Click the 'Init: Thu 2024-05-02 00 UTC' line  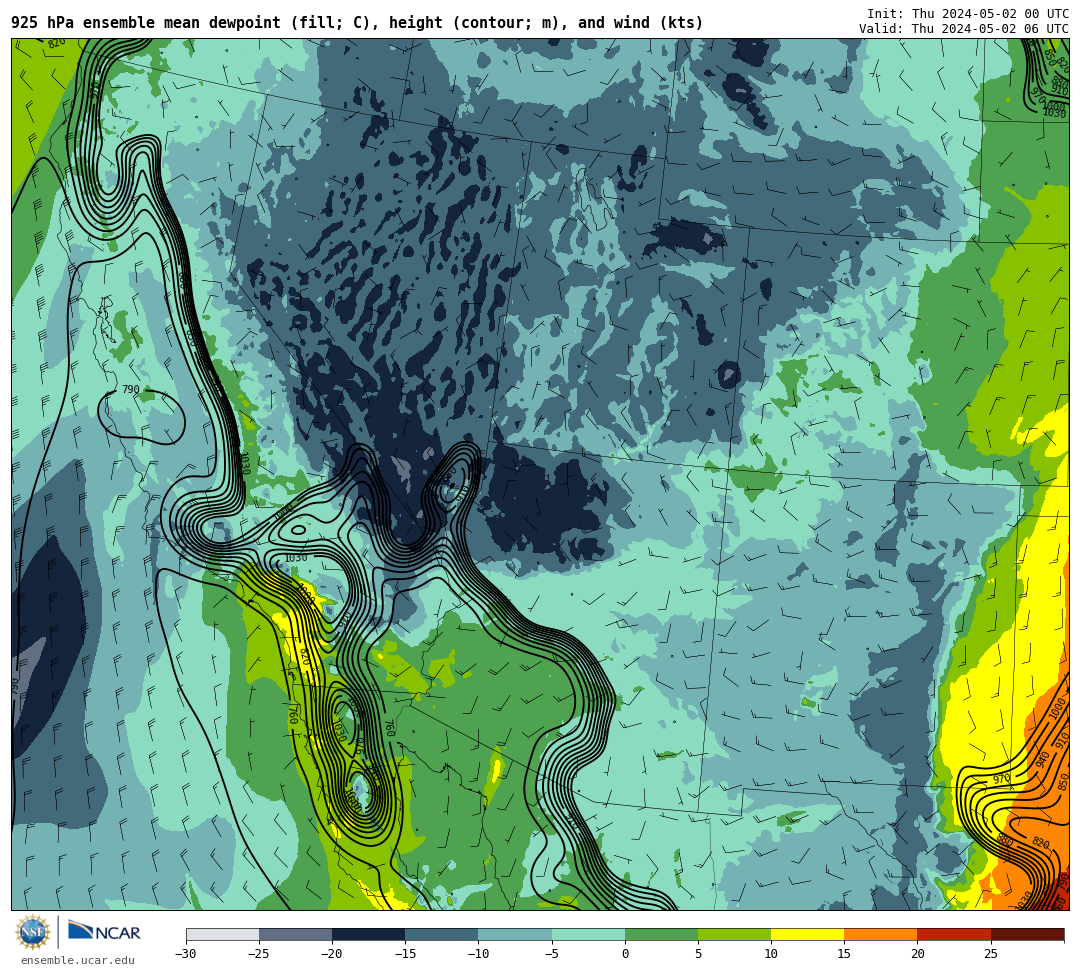click(968, 14)
